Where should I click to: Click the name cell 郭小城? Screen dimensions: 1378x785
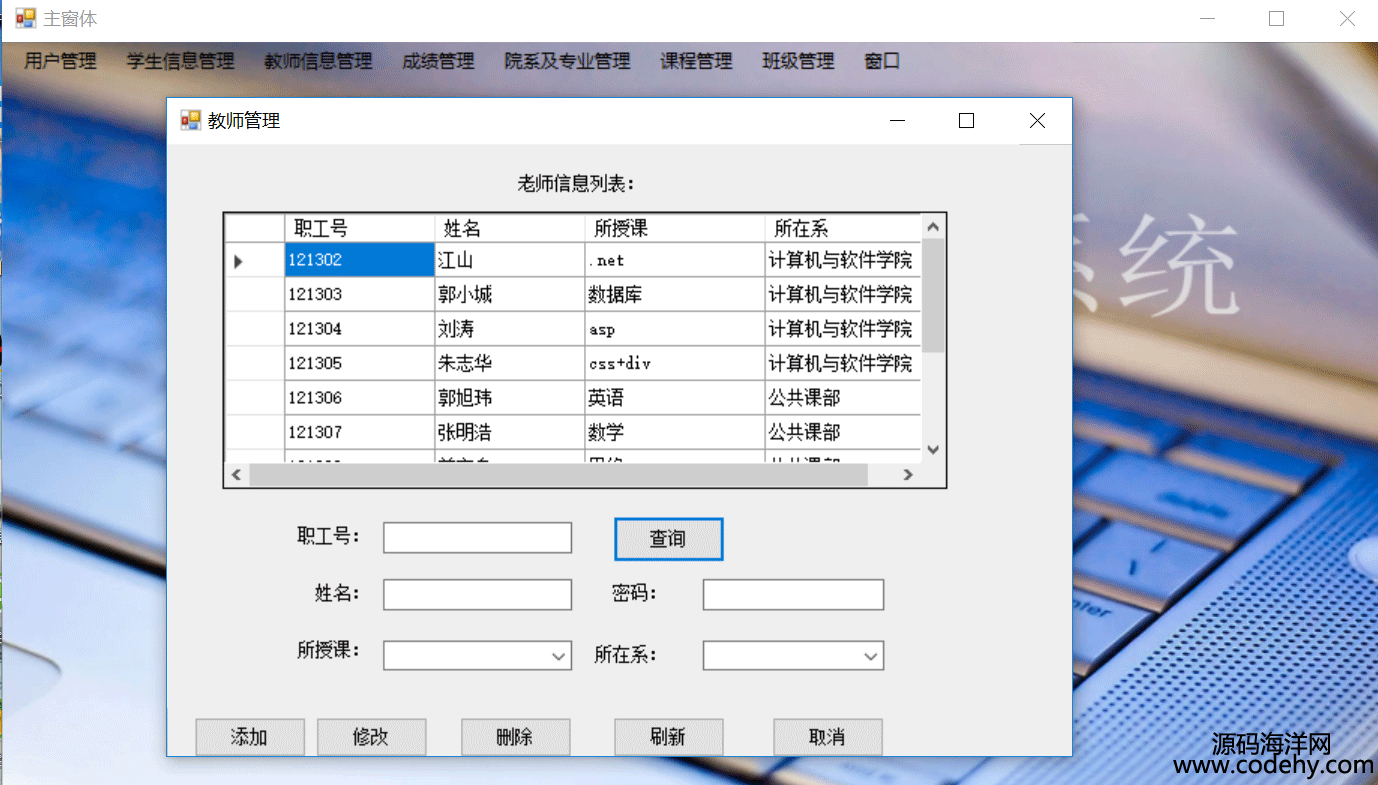[x=510, y=294]
